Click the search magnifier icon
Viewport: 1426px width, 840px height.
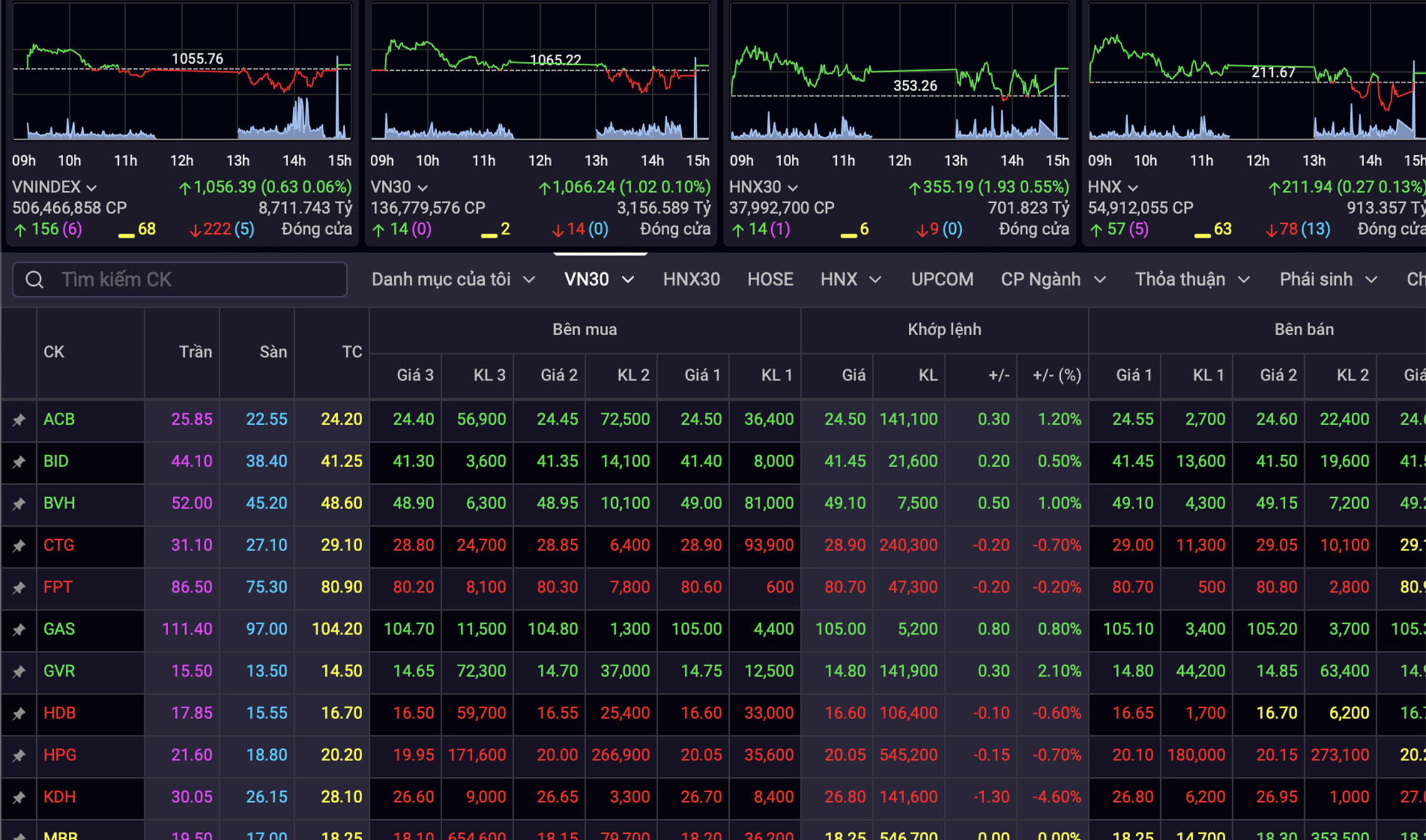[x=34, y=280]
